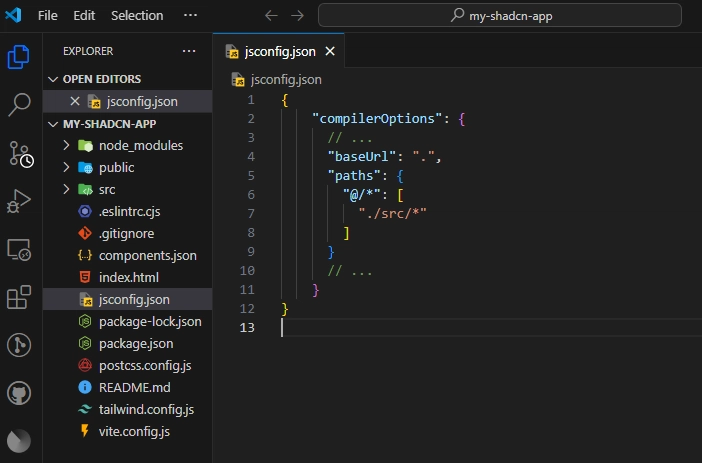
Task: Open vite.config.js file
Action: (x=128, y=431)
